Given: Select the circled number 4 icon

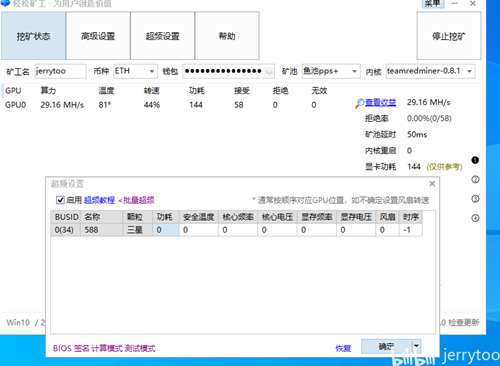Looking at the screenshot, I should point(475,218).
